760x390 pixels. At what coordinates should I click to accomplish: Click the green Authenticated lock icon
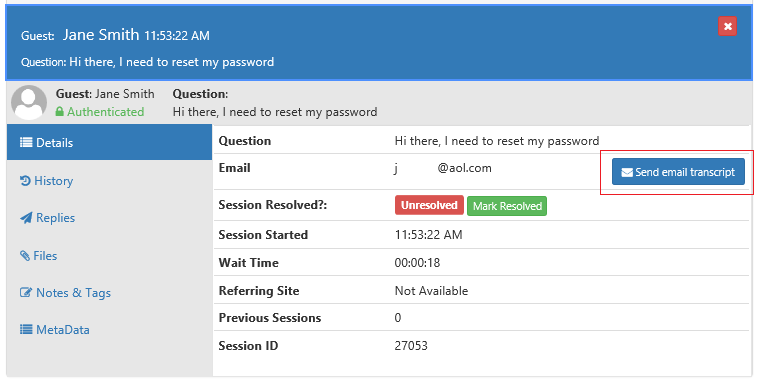pos(60,112)
